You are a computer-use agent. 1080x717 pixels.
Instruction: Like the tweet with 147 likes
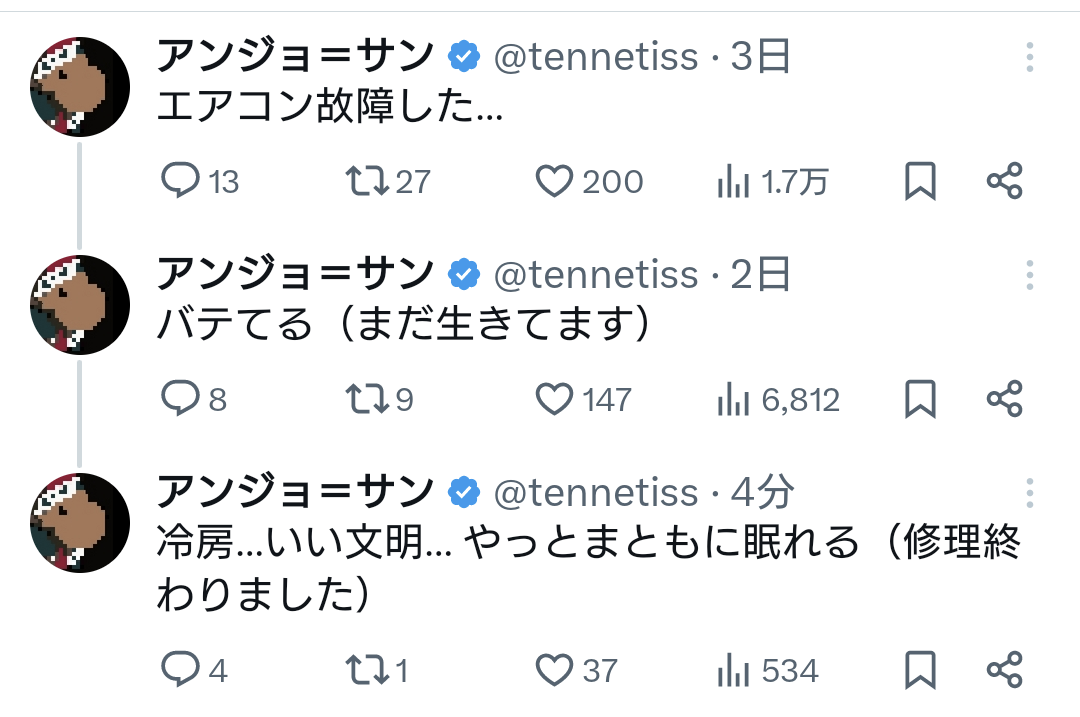tap(553, 399)
